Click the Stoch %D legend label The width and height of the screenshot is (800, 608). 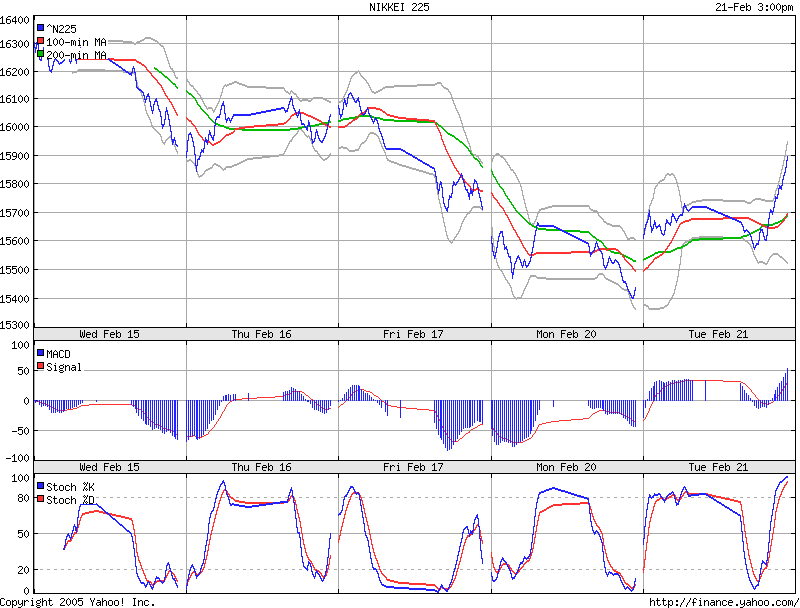click(x=70, y=500)
